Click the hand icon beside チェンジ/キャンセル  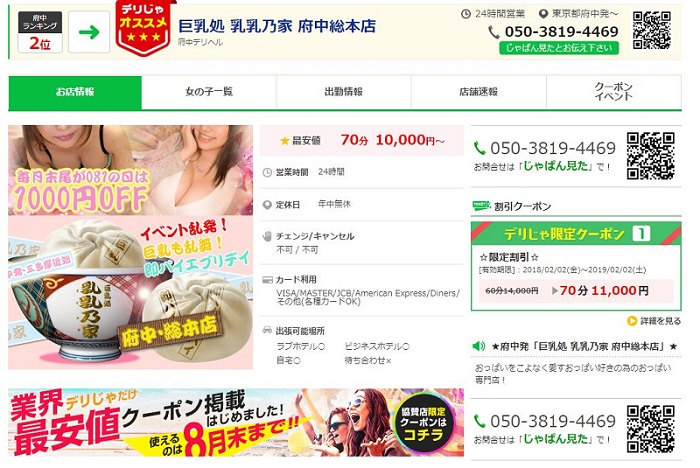[267, 236]
